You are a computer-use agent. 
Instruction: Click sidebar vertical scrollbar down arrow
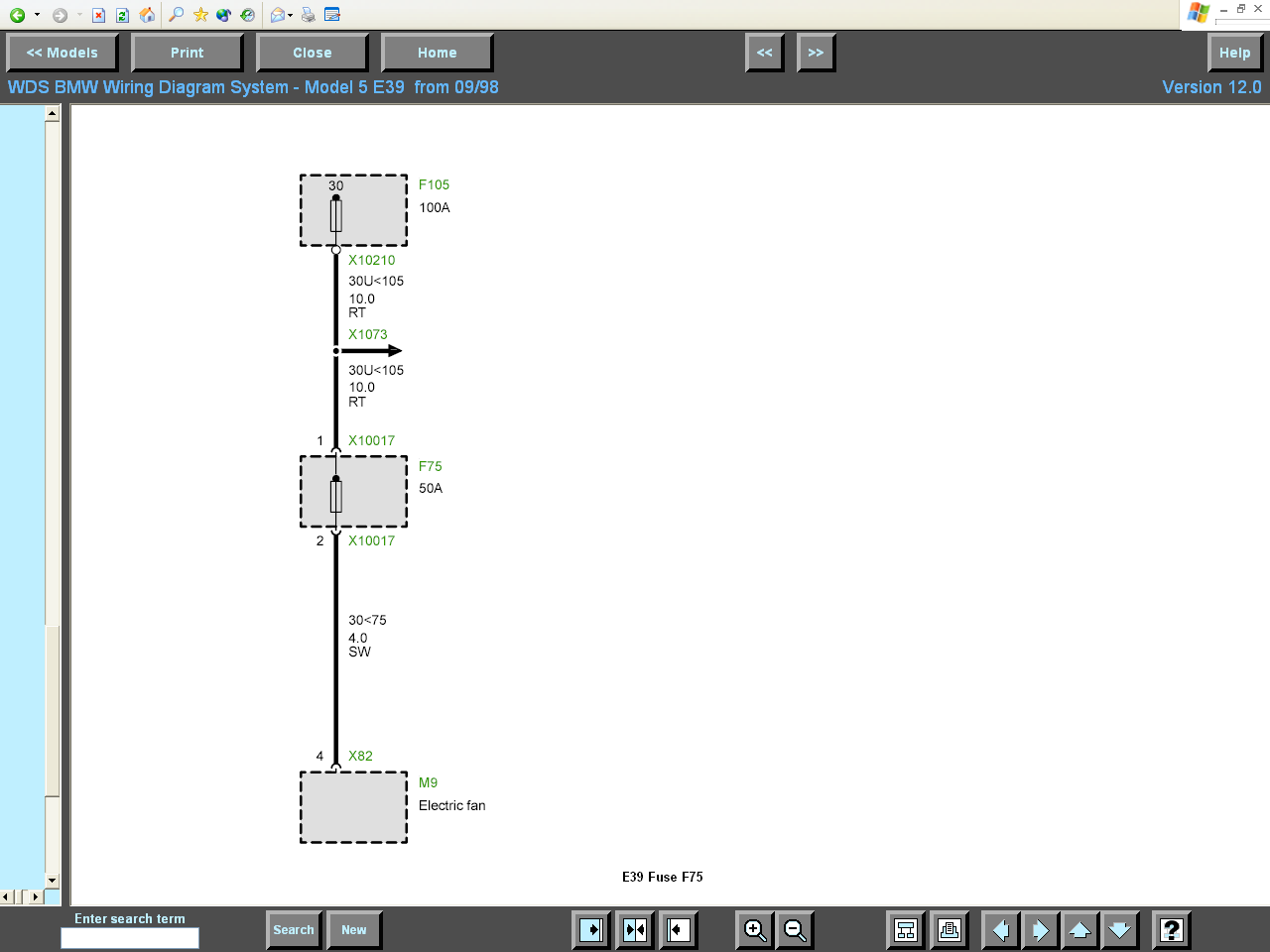53,881
